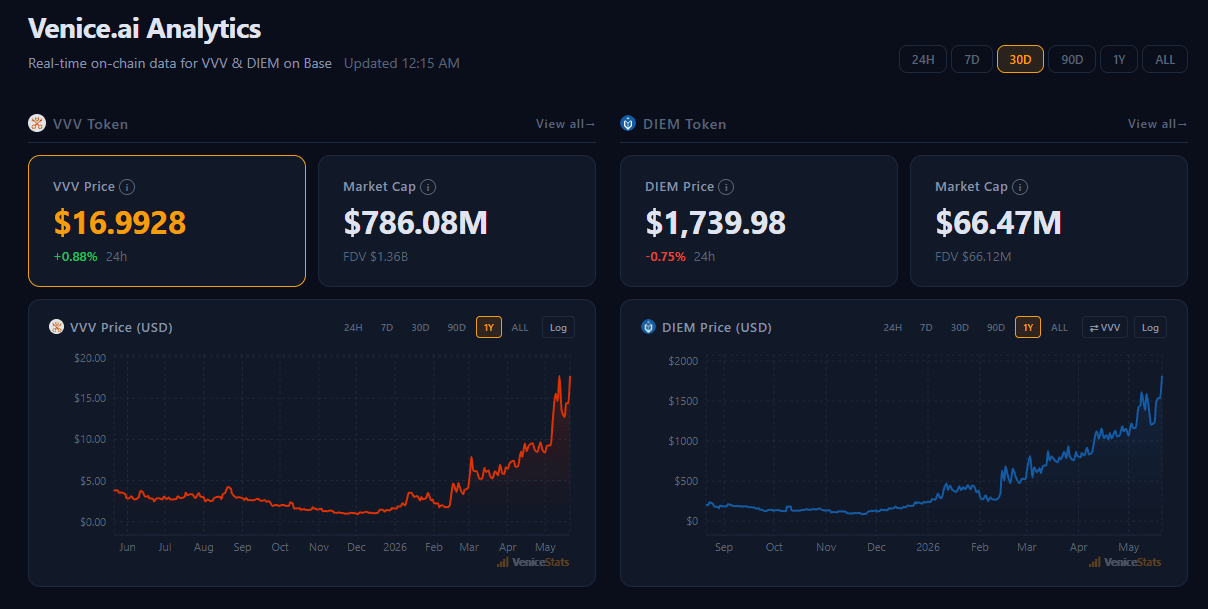Click the +0.88% 24h change text

tap(76, 256)
